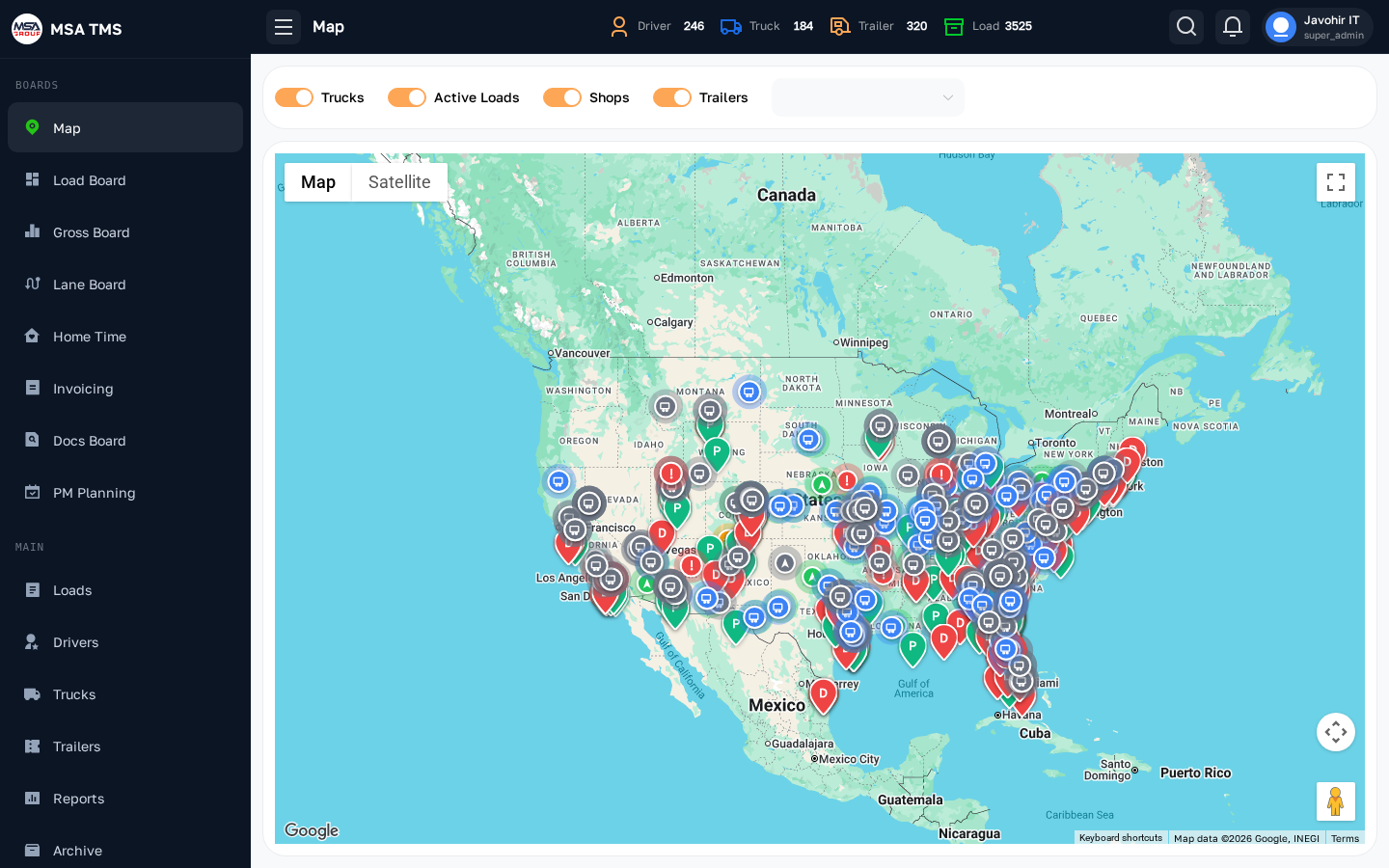Open map Terms link
Screen dimensions: 1389x868
coord(1345,838)
